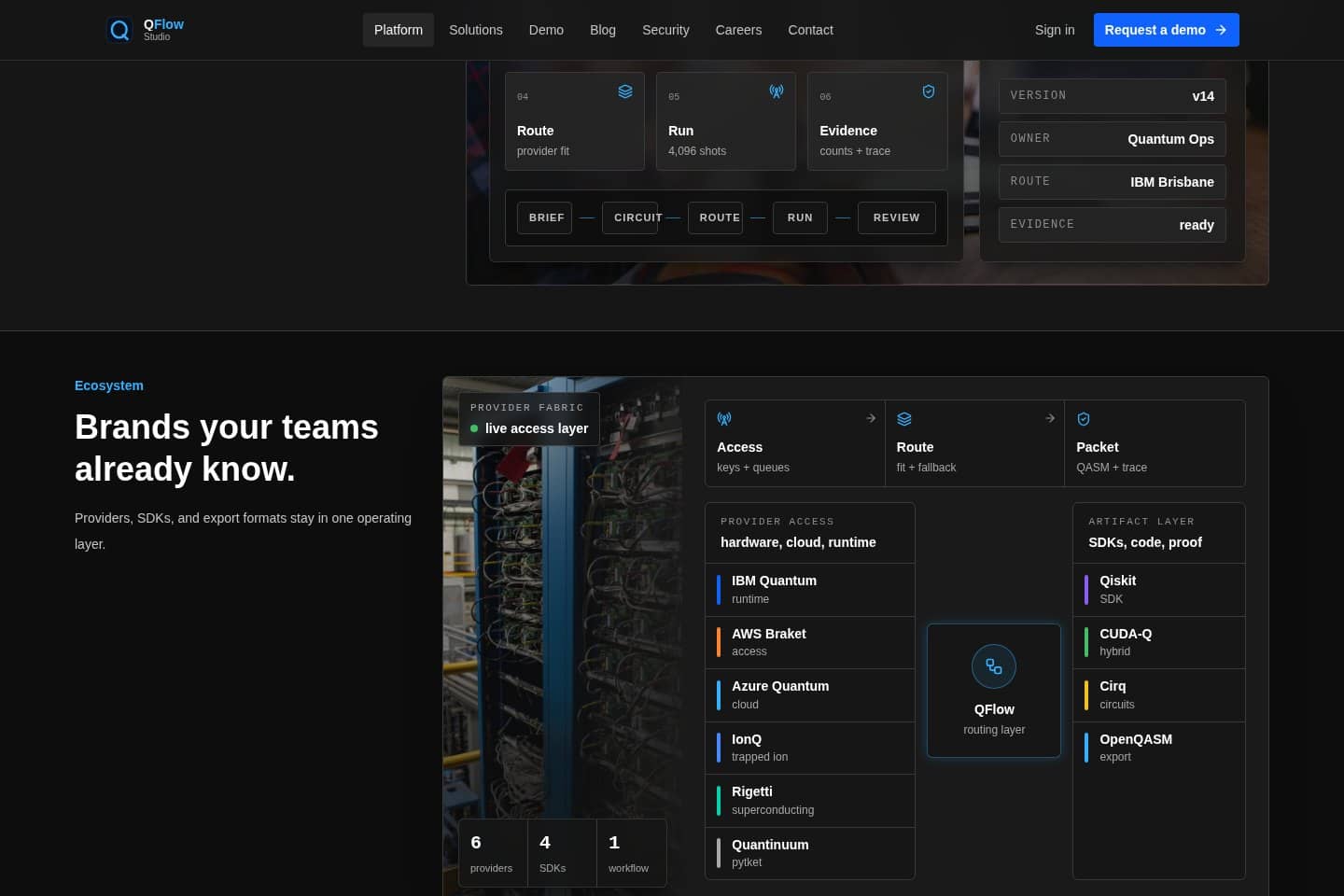
Task: Select the CUDA-Q hybrid row
Action: coord(1159,642)
